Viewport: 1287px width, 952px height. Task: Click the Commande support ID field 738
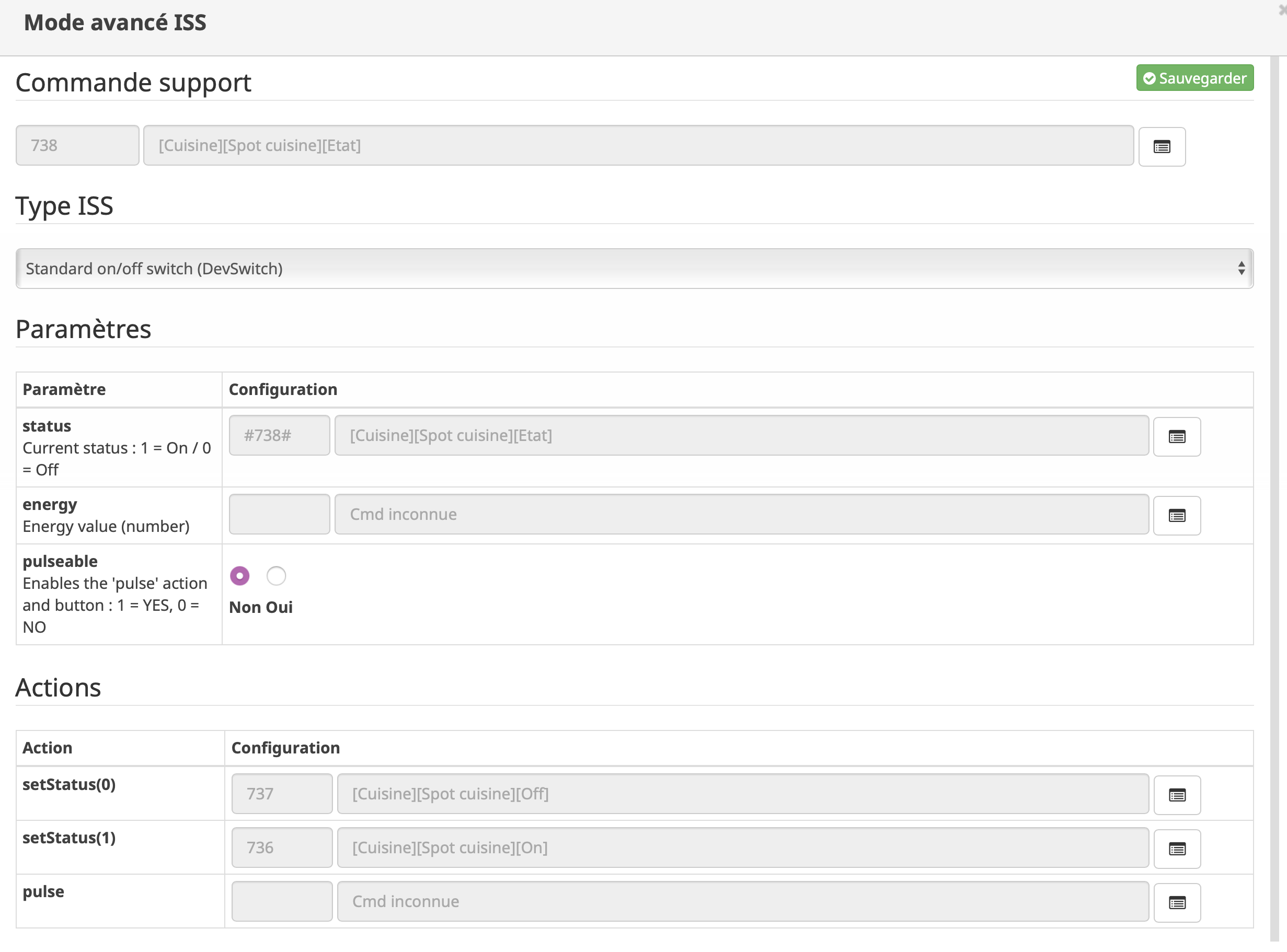pos(77,145)
